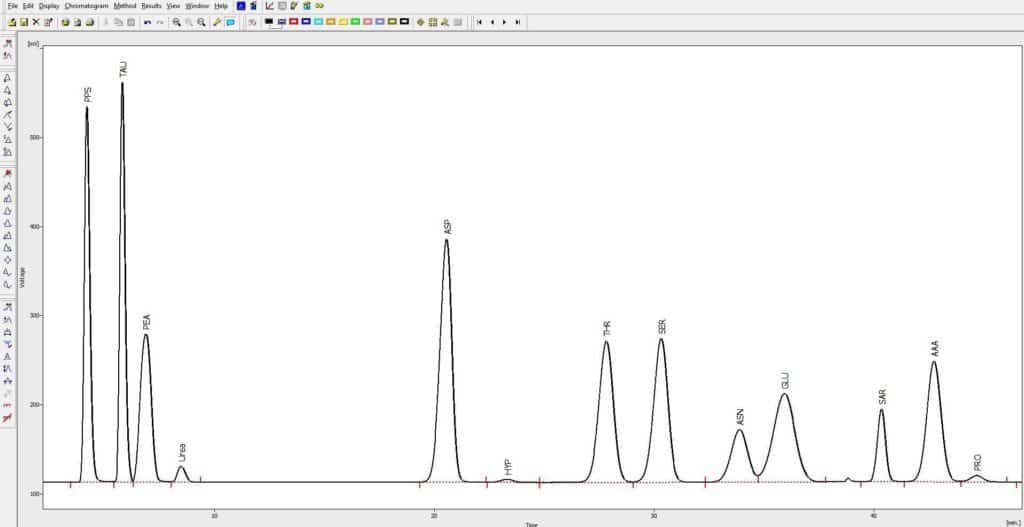Click the ASN peak label

(x=741, y=417)
